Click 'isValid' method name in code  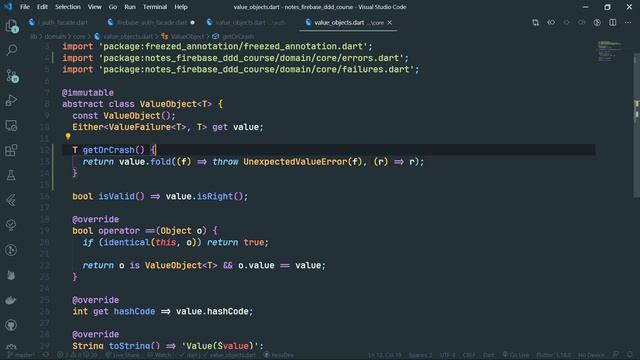pyautogui.click(x=116, y=196)
